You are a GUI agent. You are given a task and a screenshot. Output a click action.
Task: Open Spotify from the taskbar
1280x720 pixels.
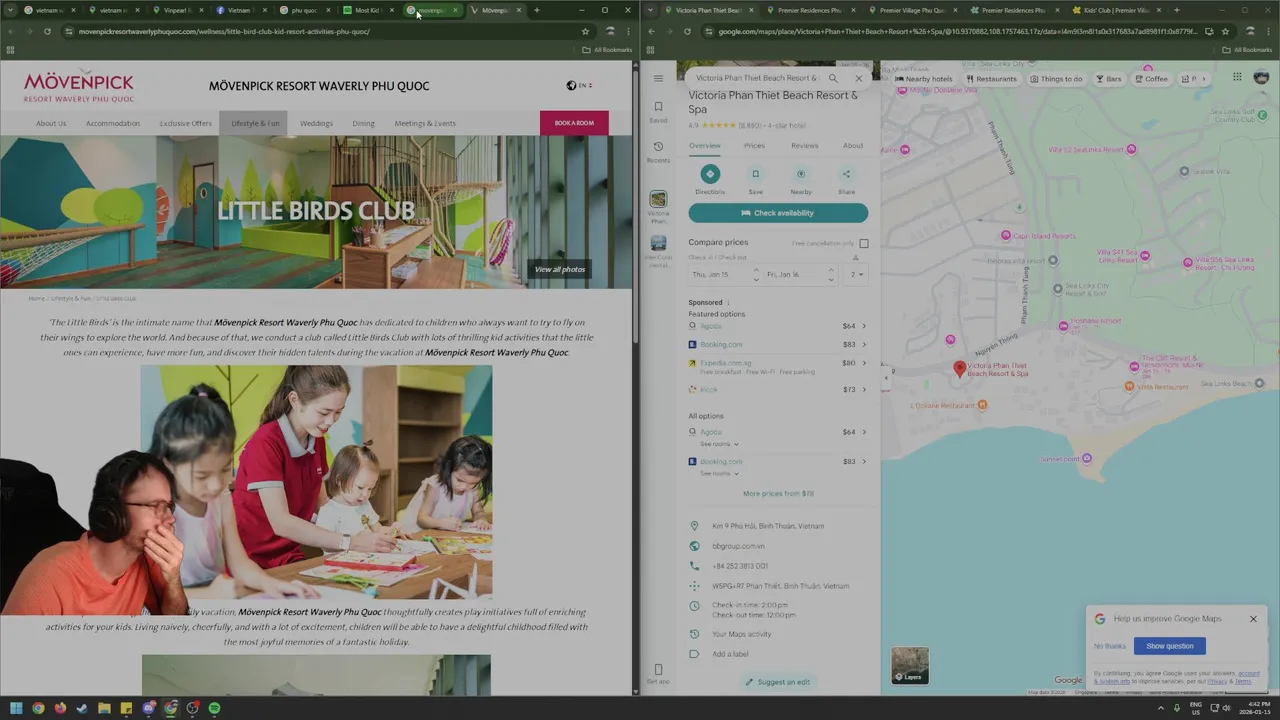click(x=214, y=708)
